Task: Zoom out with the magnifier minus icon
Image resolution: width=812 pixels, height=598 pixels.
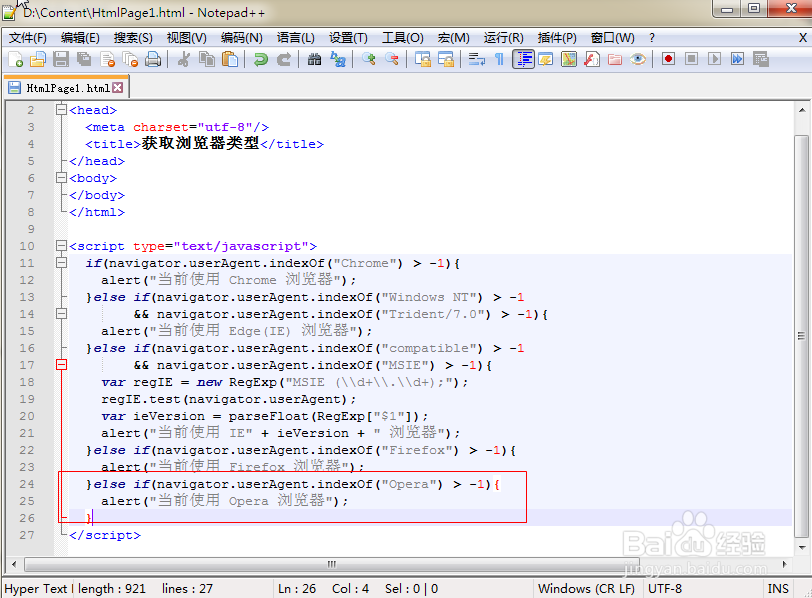Action: point(392,60)
